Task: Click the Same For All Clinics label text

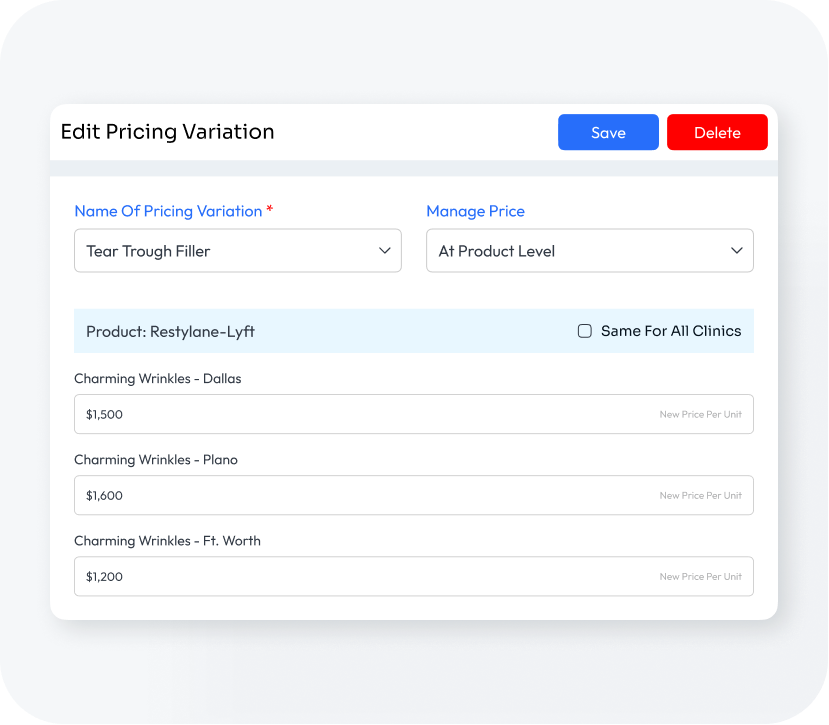Action: tap(671, 331)
